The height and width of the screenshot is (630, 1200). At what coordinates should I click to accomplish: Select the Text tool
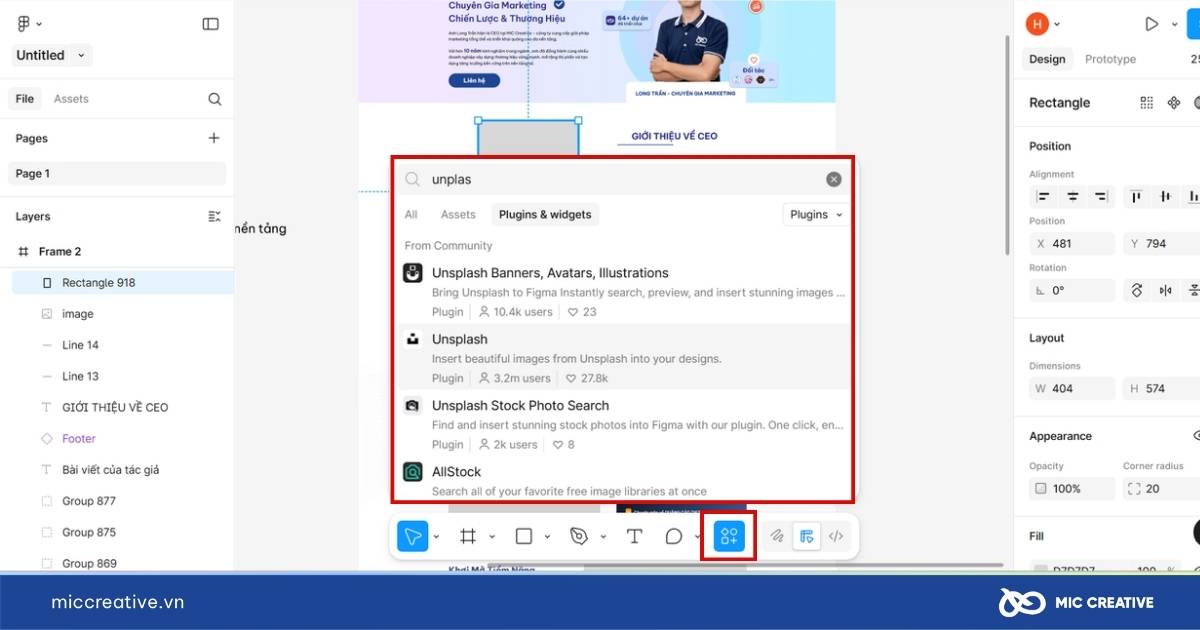pos(634,537)
